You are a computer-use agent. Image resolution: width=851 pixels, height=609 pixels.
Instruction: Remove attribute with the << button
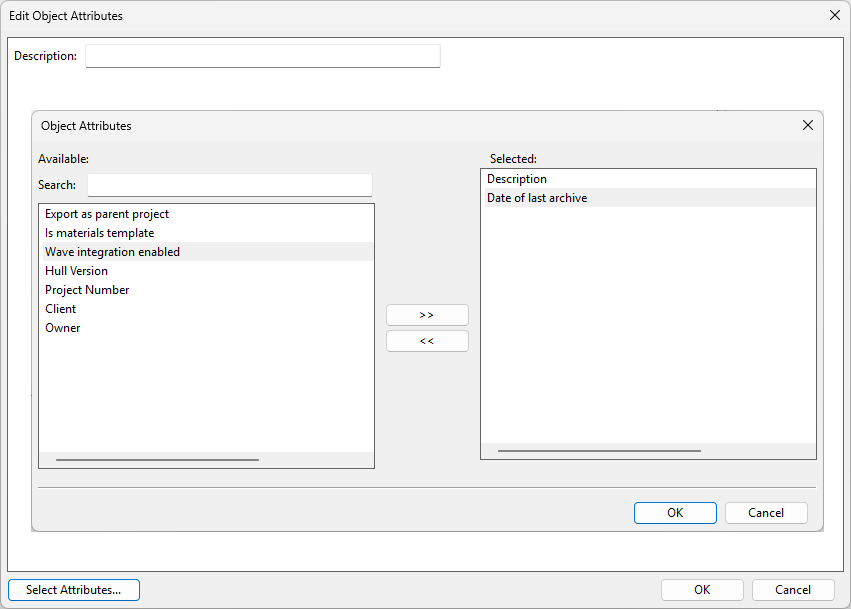427,341
